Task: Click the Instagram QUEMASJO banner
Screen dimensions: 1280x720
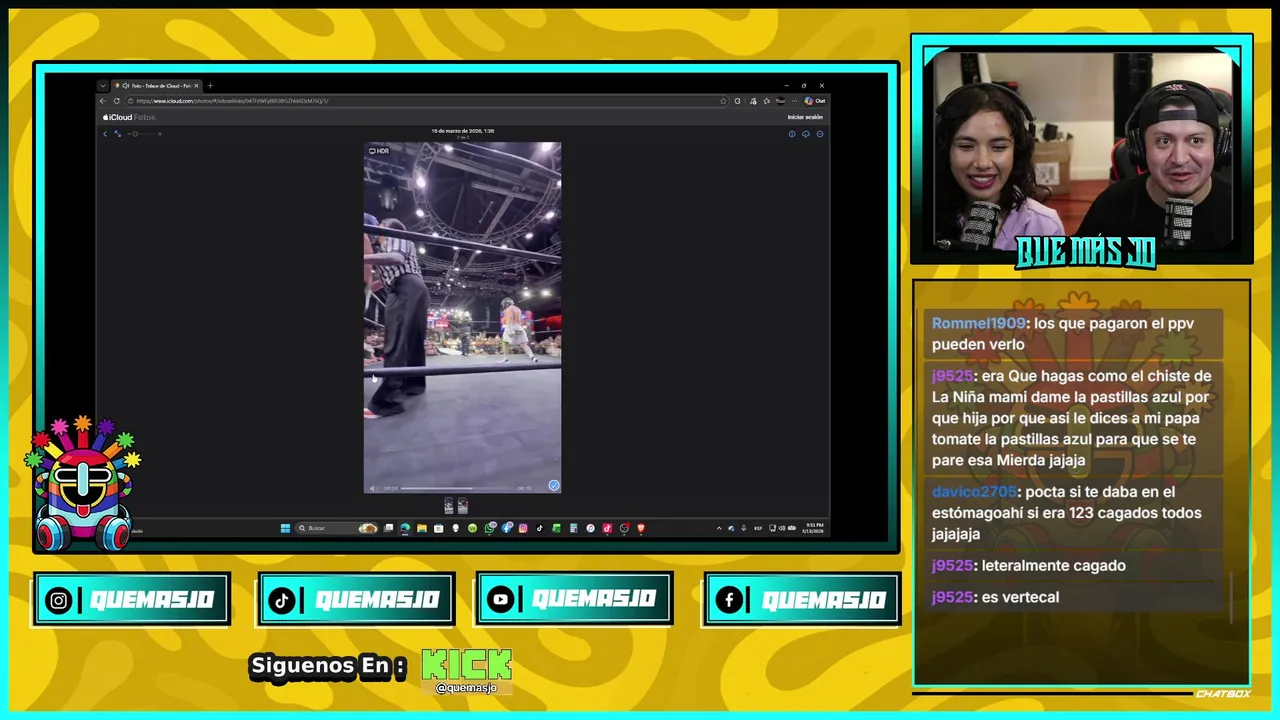Action: (x=132, y=599)
